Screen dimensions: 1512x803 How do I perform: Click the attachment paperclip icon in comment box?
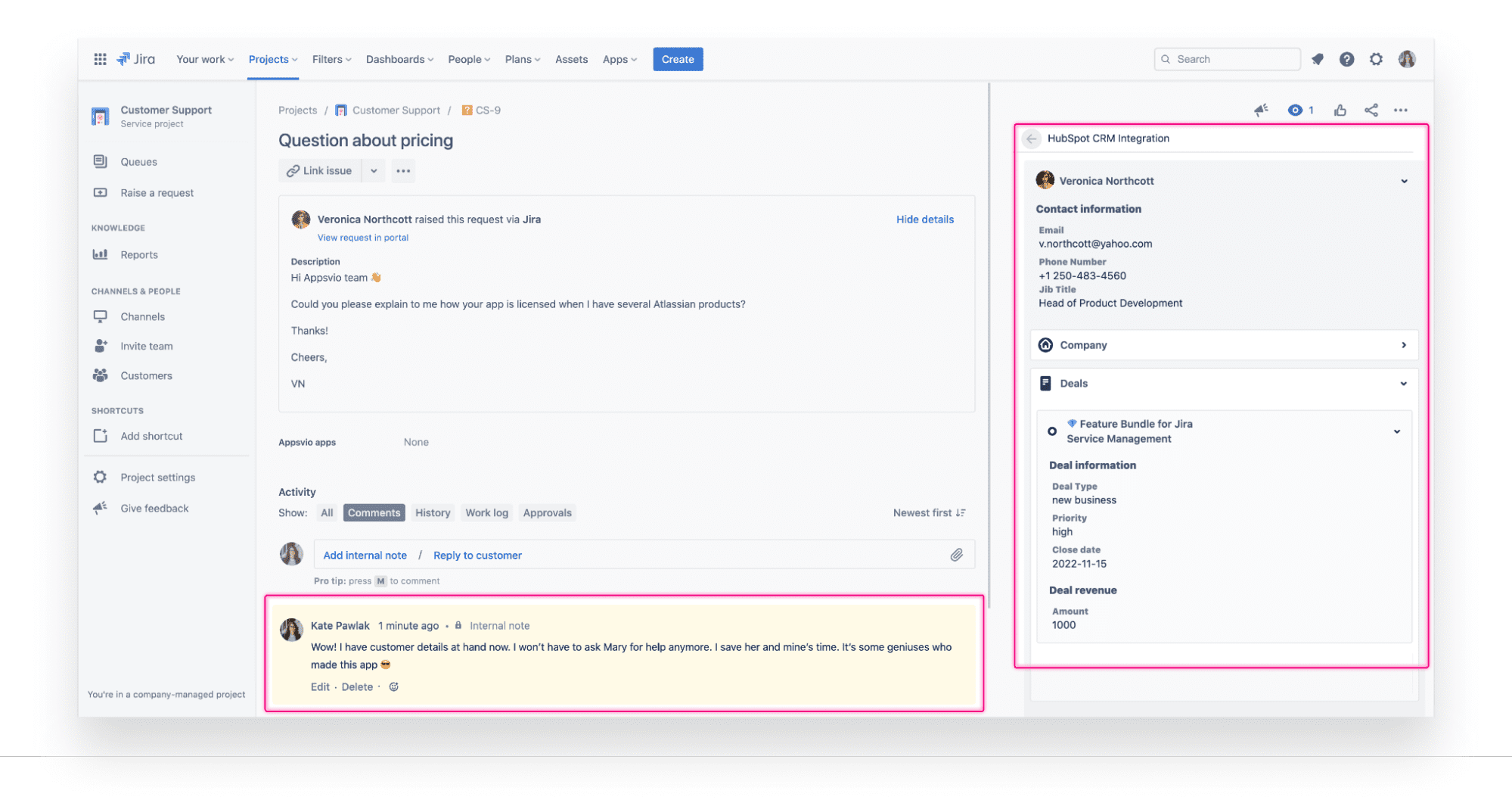tap(957, 555)
